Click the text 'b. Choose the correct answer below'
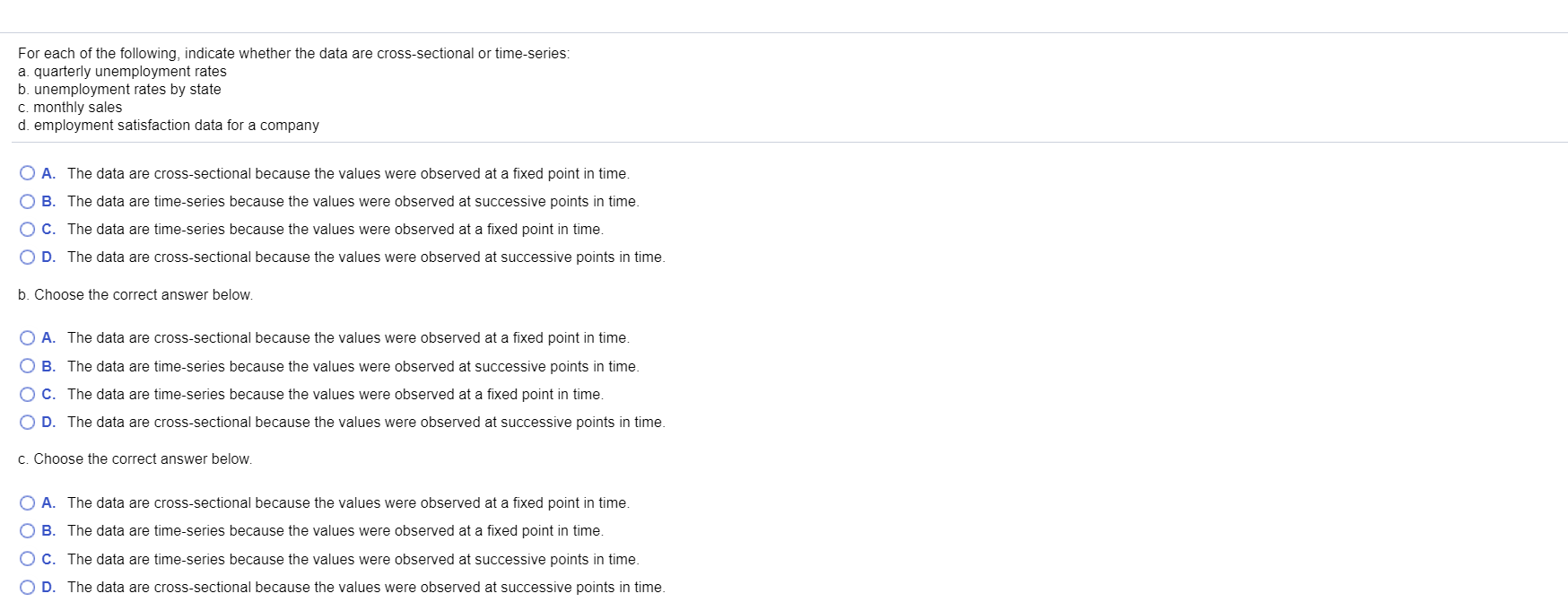Image resolution: width=1568 pixels, height=611 pixels. tap(135, 294)
